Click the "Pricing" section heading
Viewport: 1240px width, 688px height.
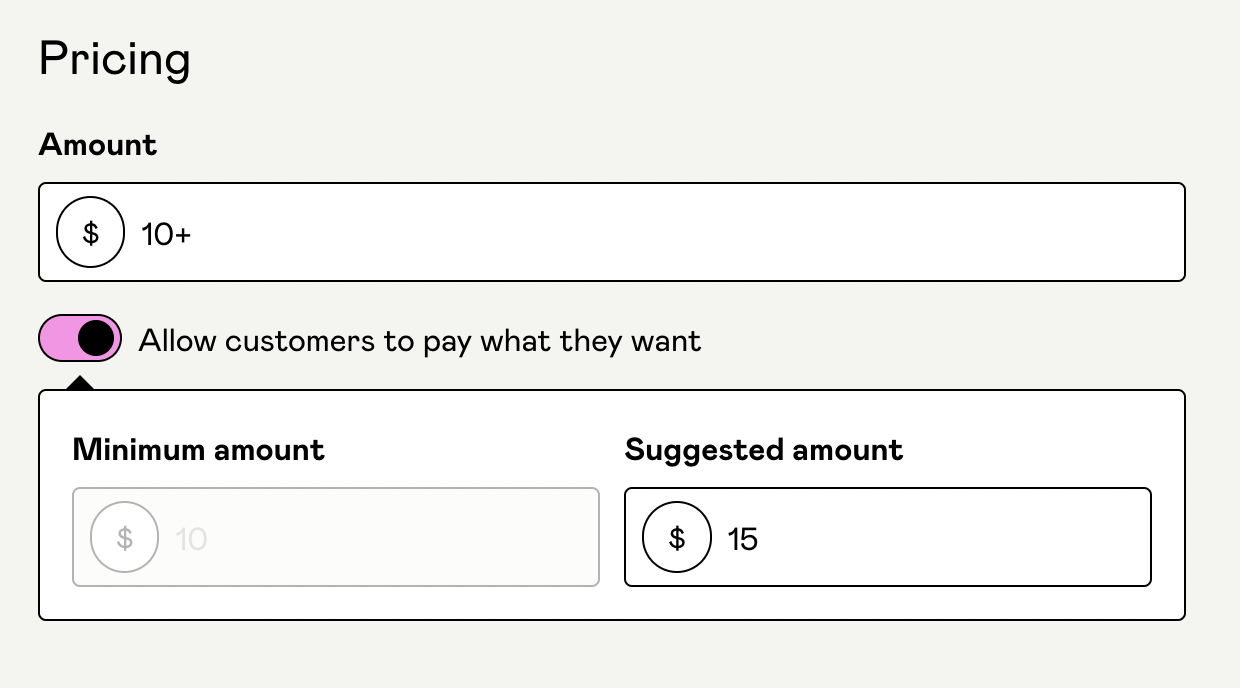point(115,59)
